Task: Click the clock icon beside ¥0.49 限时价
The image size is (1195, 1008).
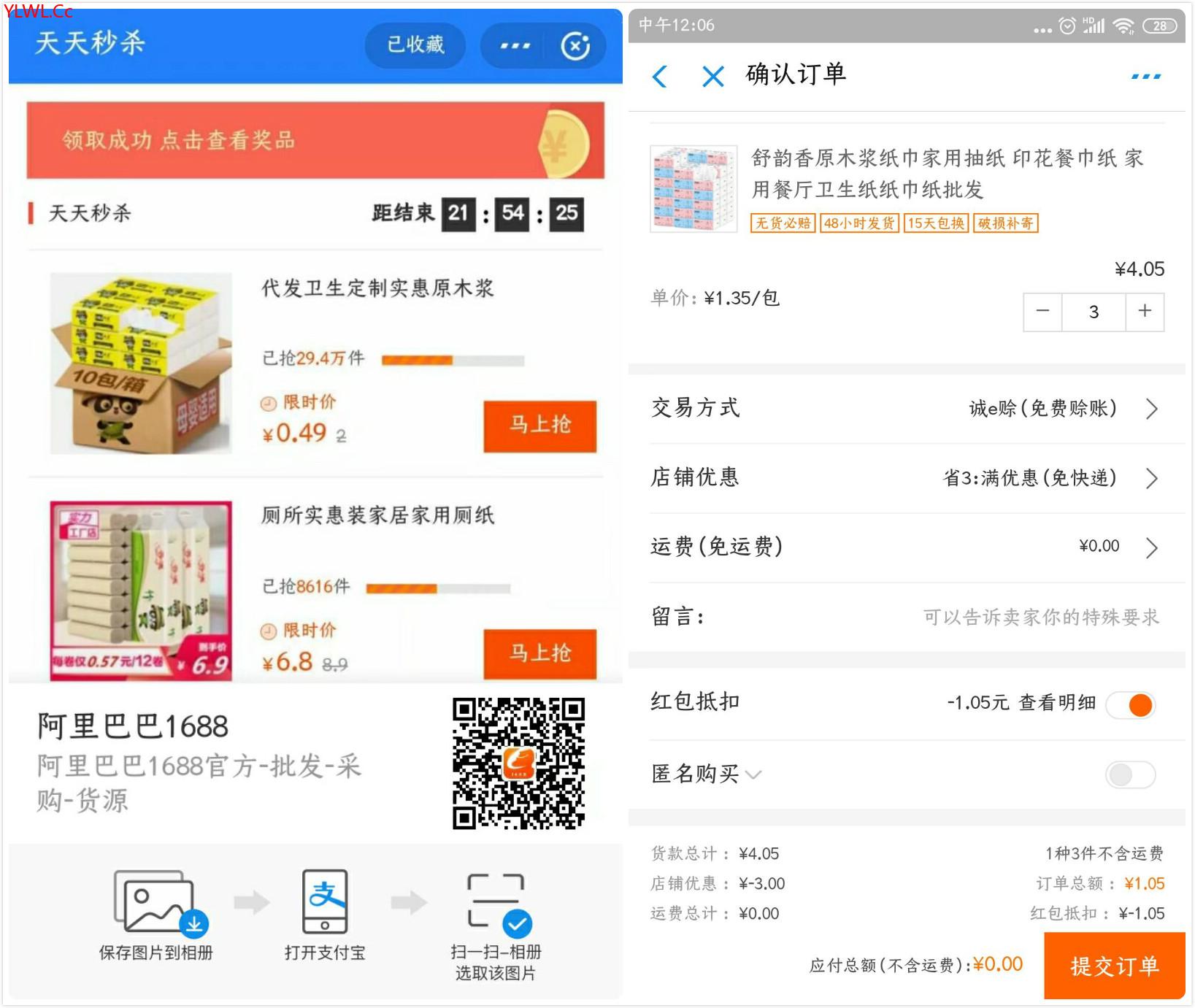Action: [269, 403]
